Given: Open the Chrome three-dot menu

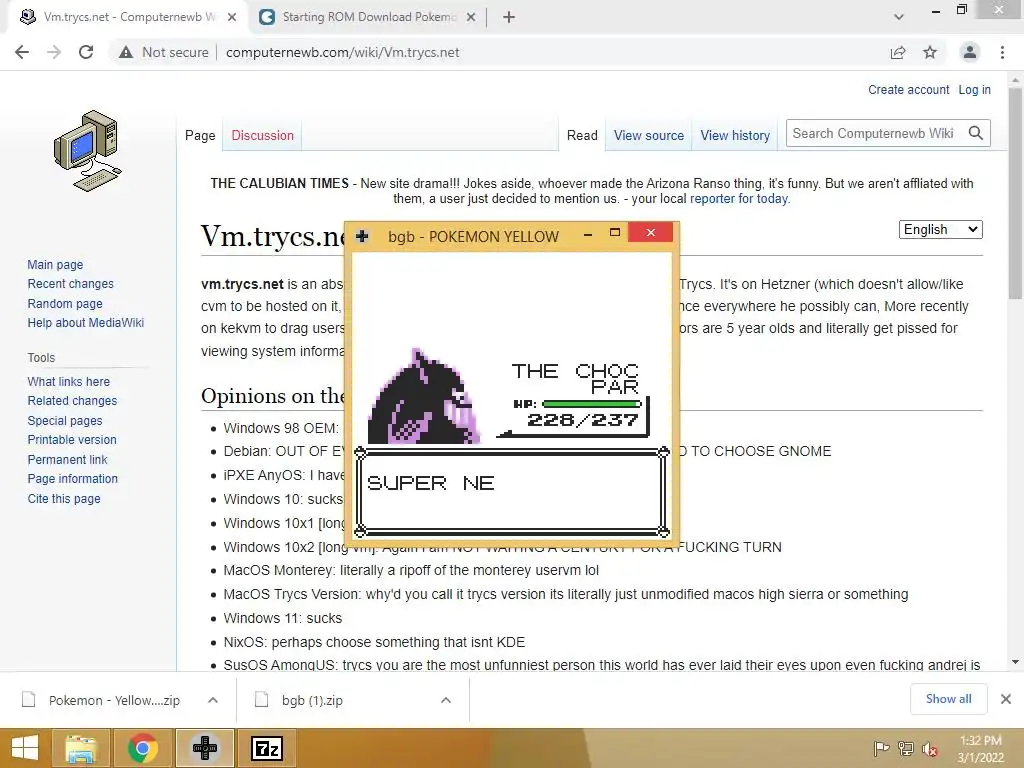Looking at the screenshot, I should [x=1002, y=52].
